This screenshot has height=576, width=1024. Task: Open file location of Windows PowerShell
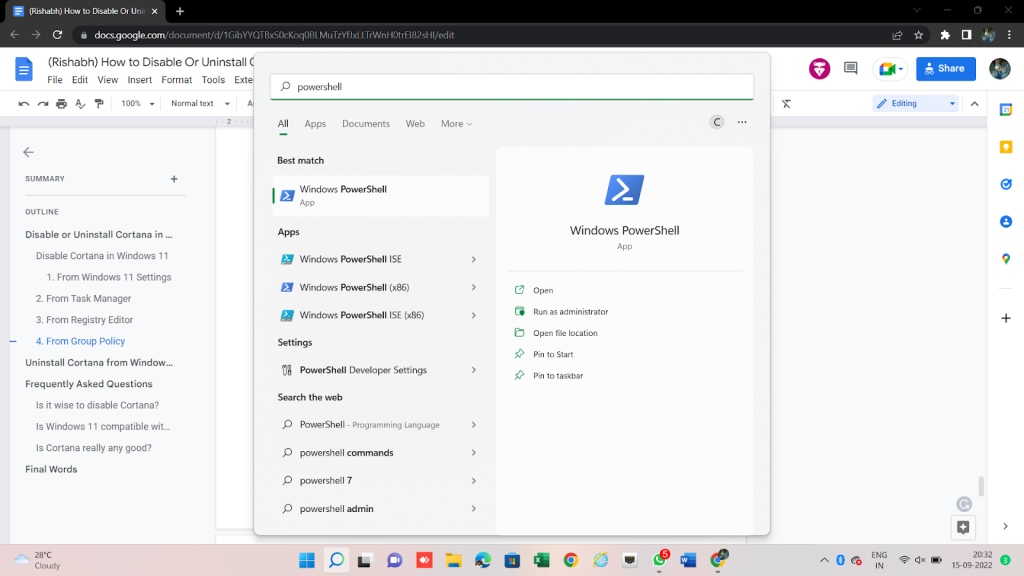pyautogui.click(x=565, y=333)
